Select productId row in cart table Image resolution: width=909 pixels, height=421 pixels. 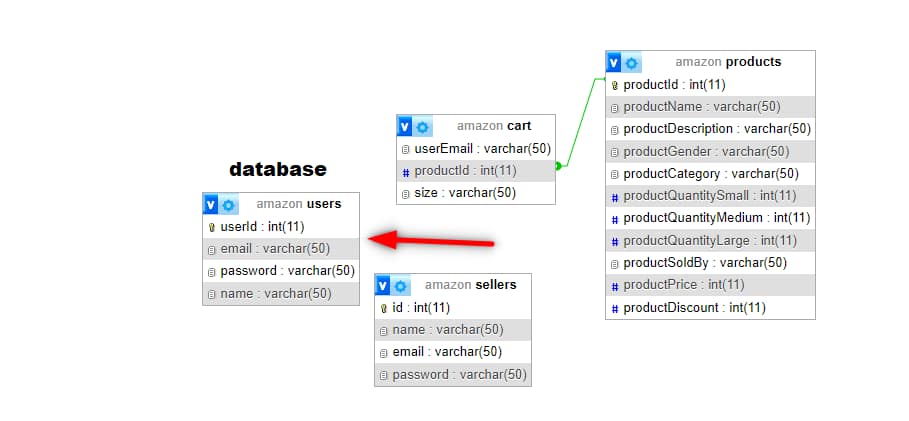[x=465, y=171]
